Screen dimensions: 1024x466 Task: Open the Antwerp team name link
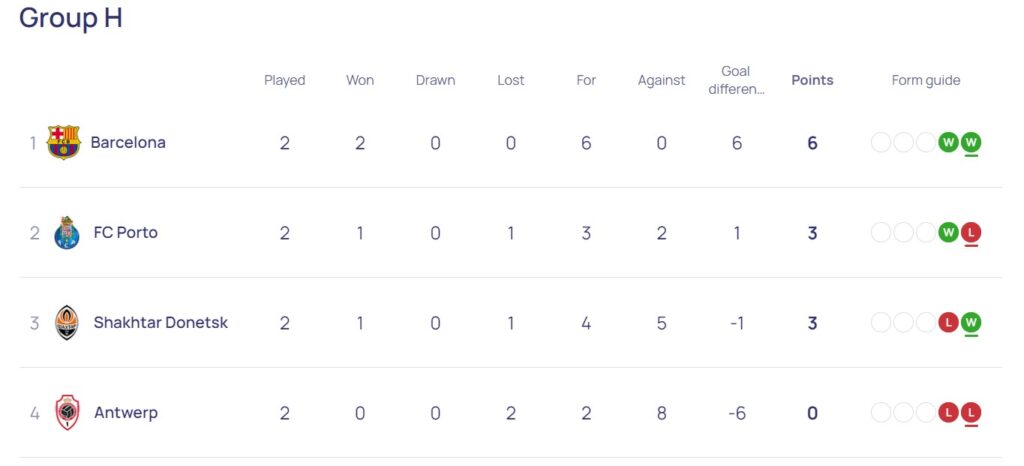126,412
